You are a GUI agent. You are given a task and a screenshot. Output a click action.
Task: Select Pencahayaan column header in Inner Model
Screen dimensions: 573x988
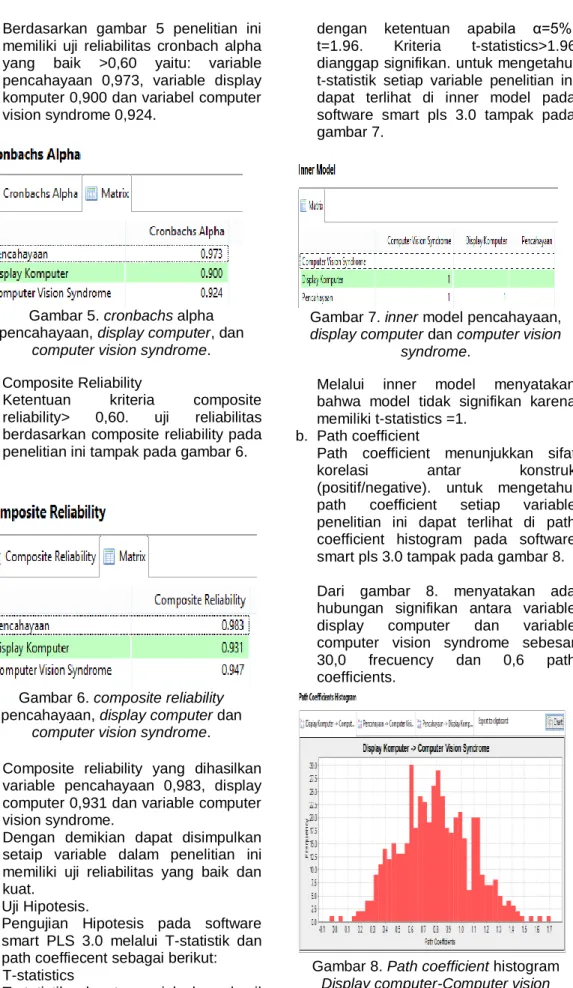[x=536, y=241]
